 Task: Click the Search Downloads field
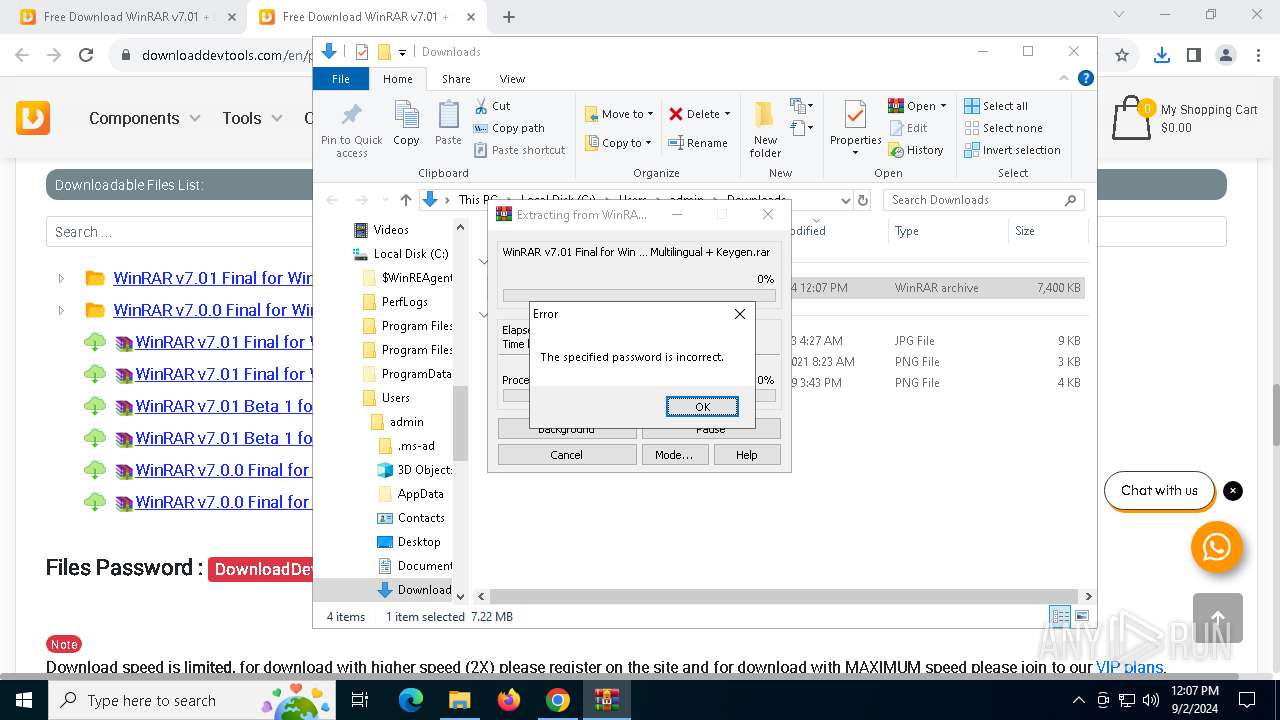coord(984,200)
